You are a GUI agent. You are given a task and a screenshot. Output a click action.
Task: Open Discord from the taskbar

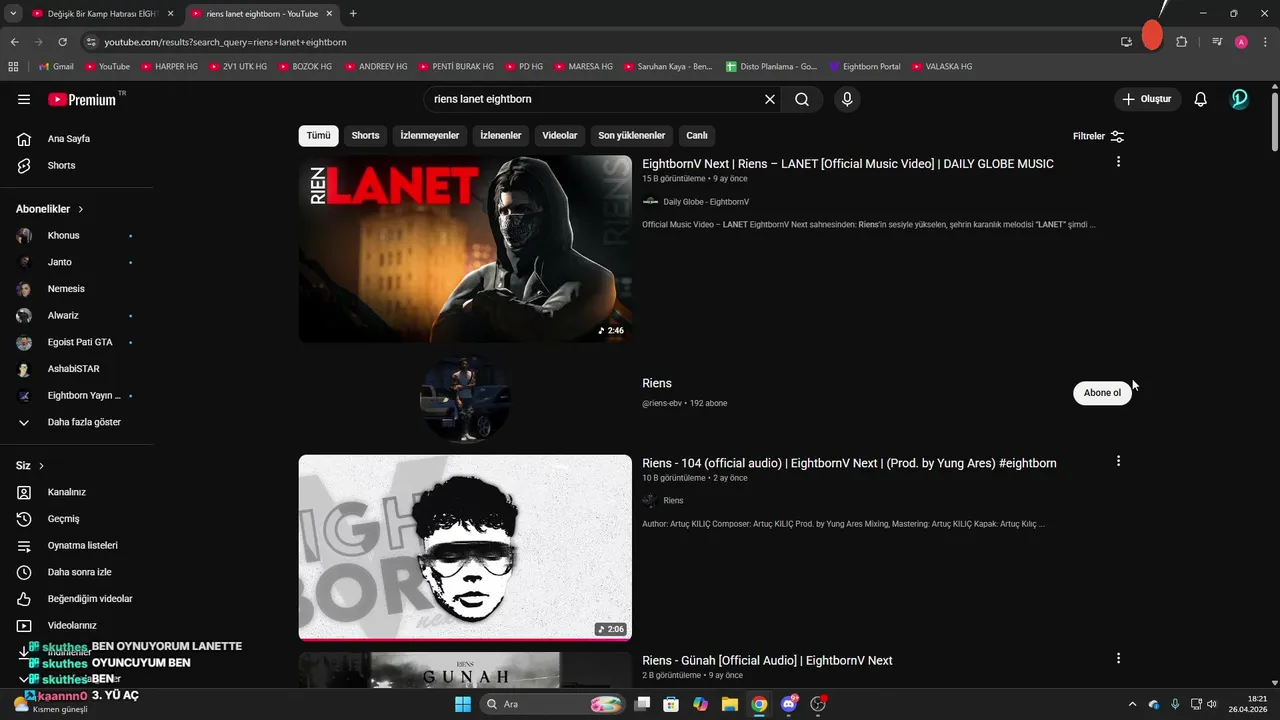tap(789, 704)
